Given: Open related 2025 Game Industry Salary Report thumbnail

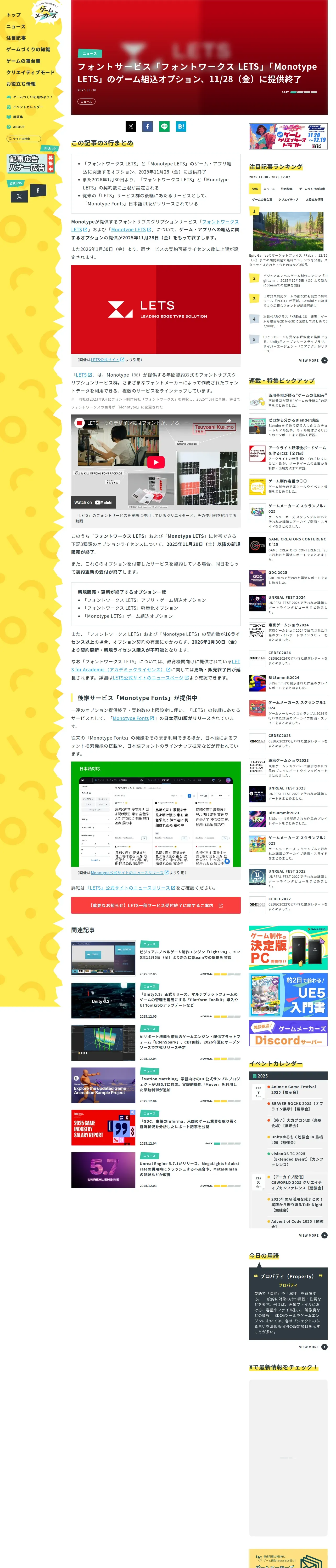Looking at the screenshot, I should pos(103,1127).
